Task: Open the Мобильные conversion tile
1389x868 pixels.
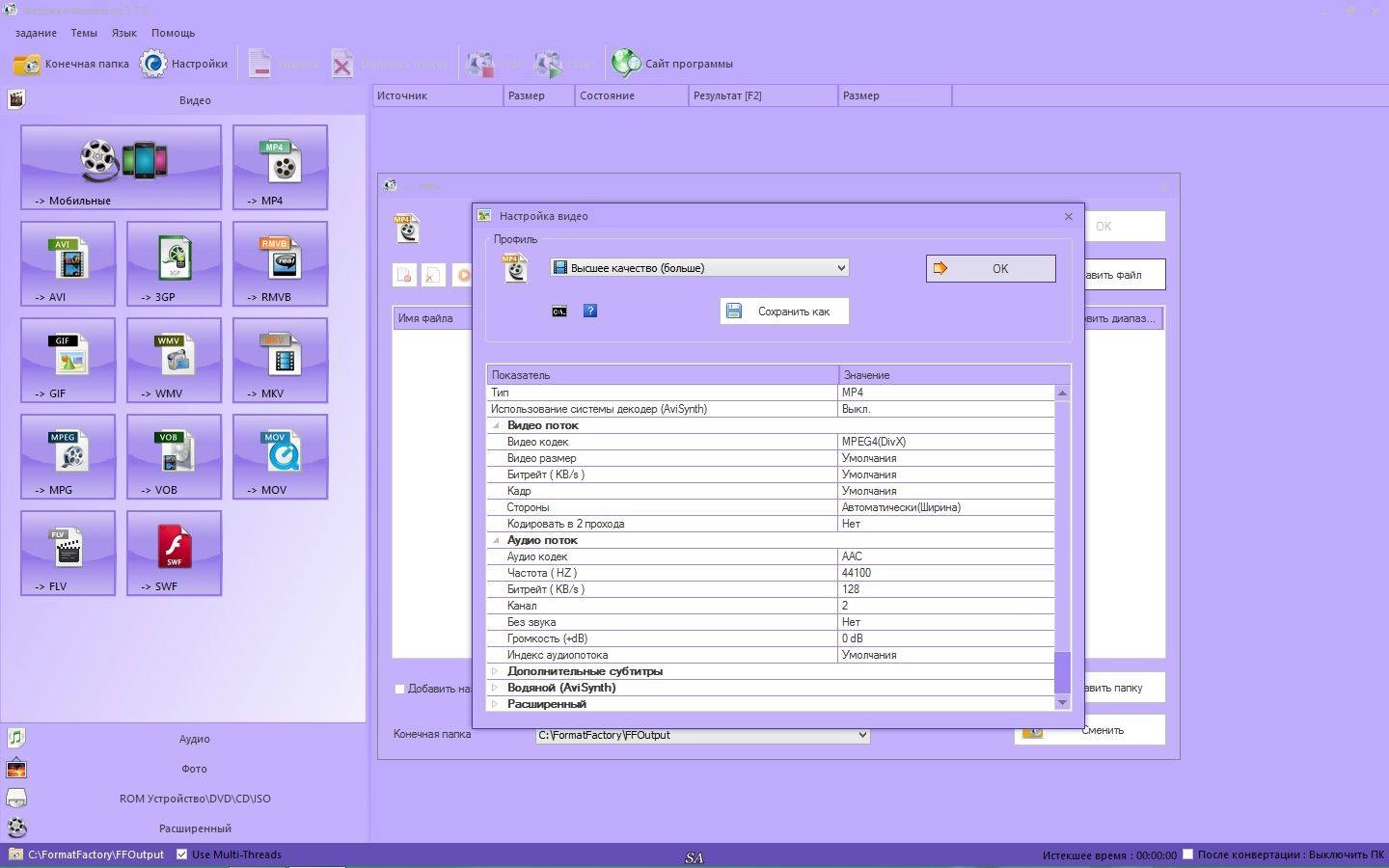Action: 121,167
